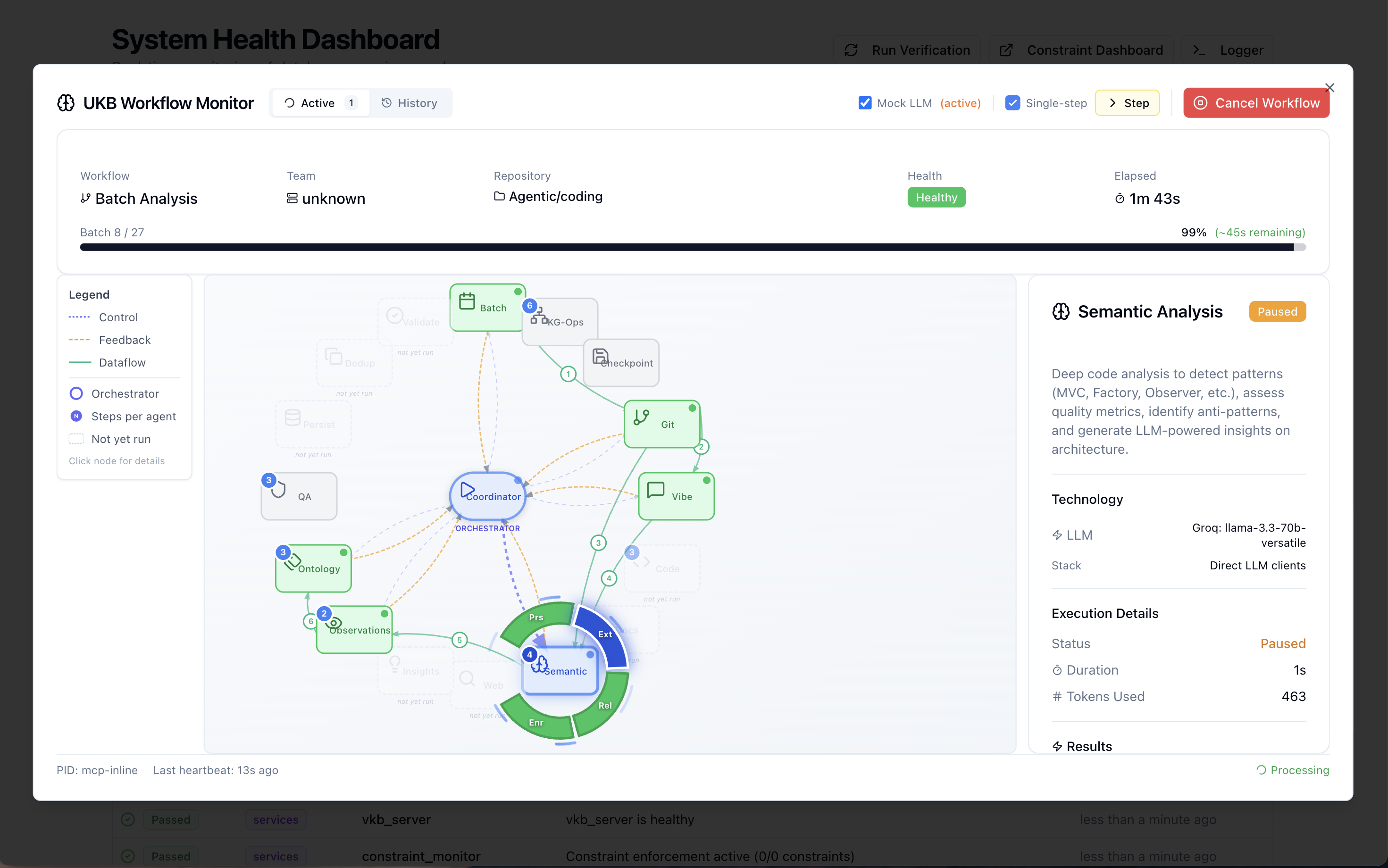The width and height of the screenshot is (1388, 868).
Task: Open the Checkpoint node details
Action: pos(621,363)
